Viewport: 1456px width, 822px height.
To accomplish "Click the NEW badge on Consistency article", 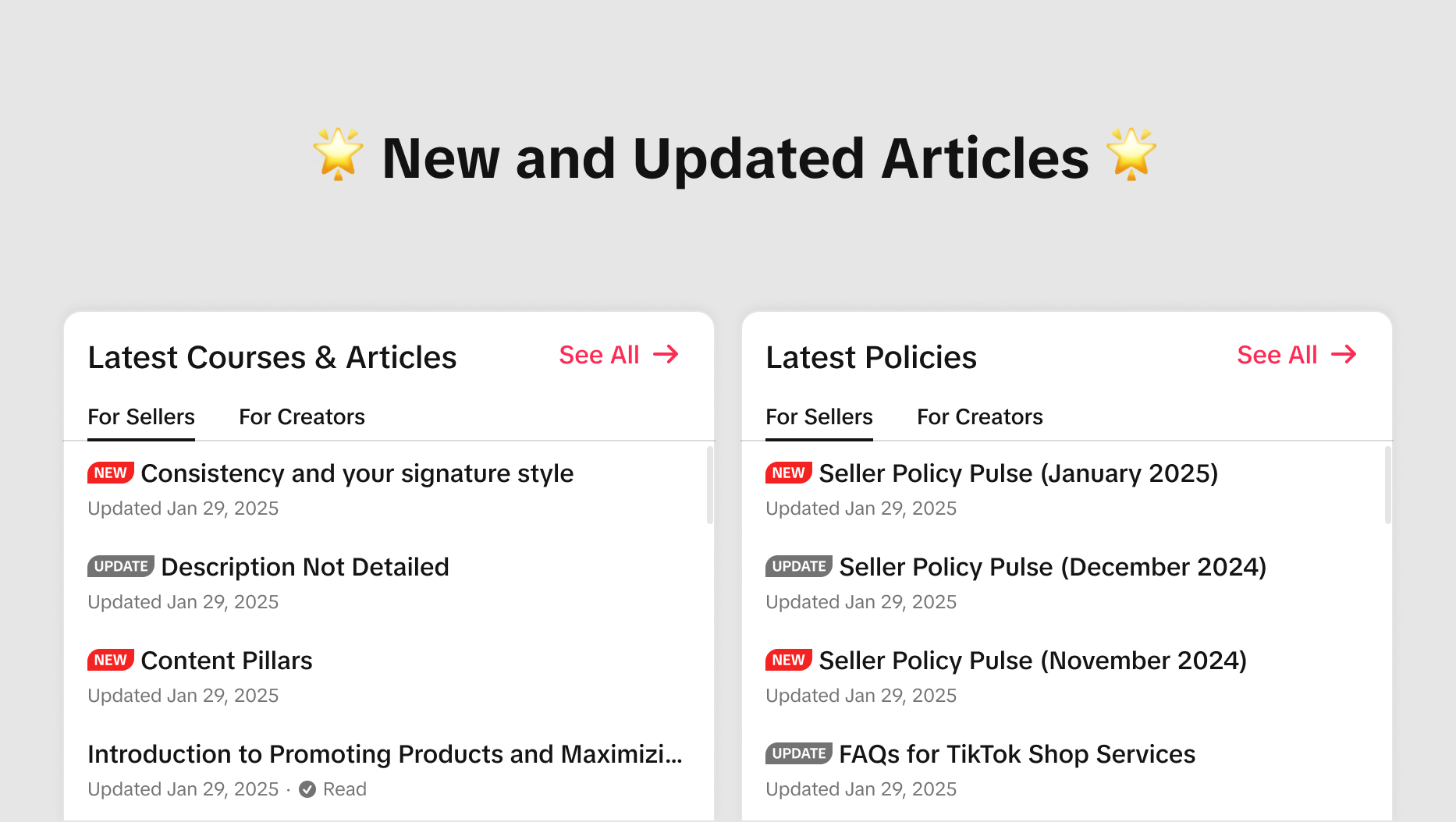I will click(110, 473).
